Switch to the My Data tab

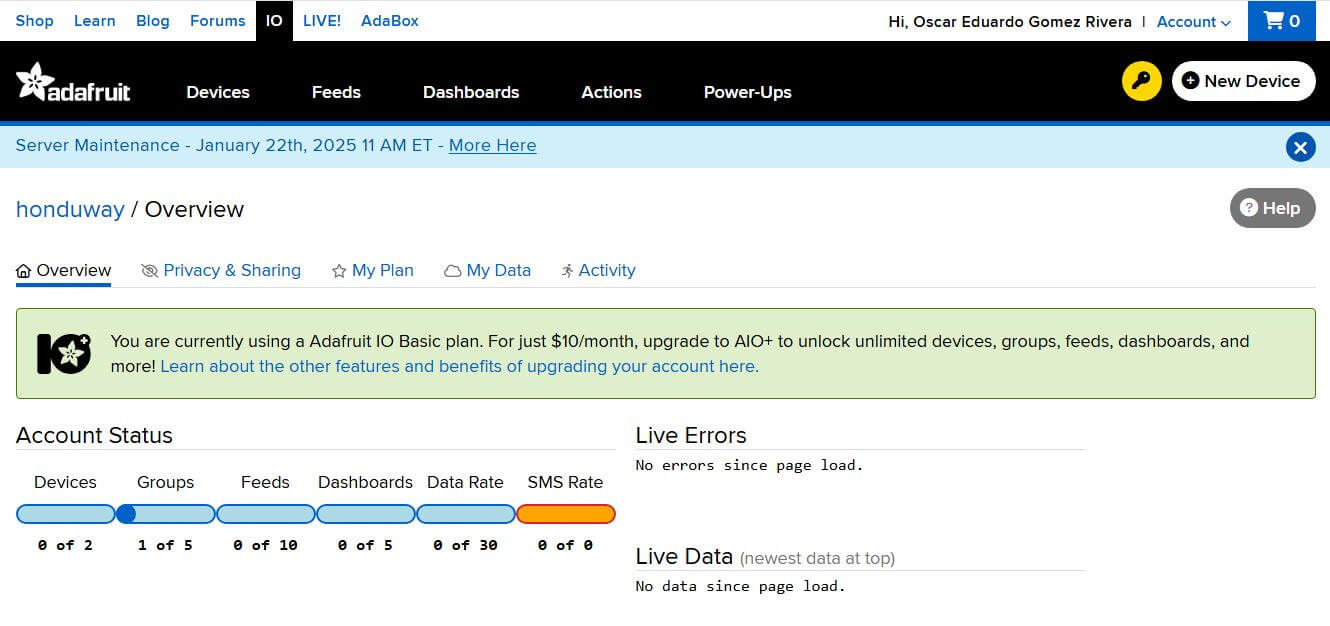487,270
